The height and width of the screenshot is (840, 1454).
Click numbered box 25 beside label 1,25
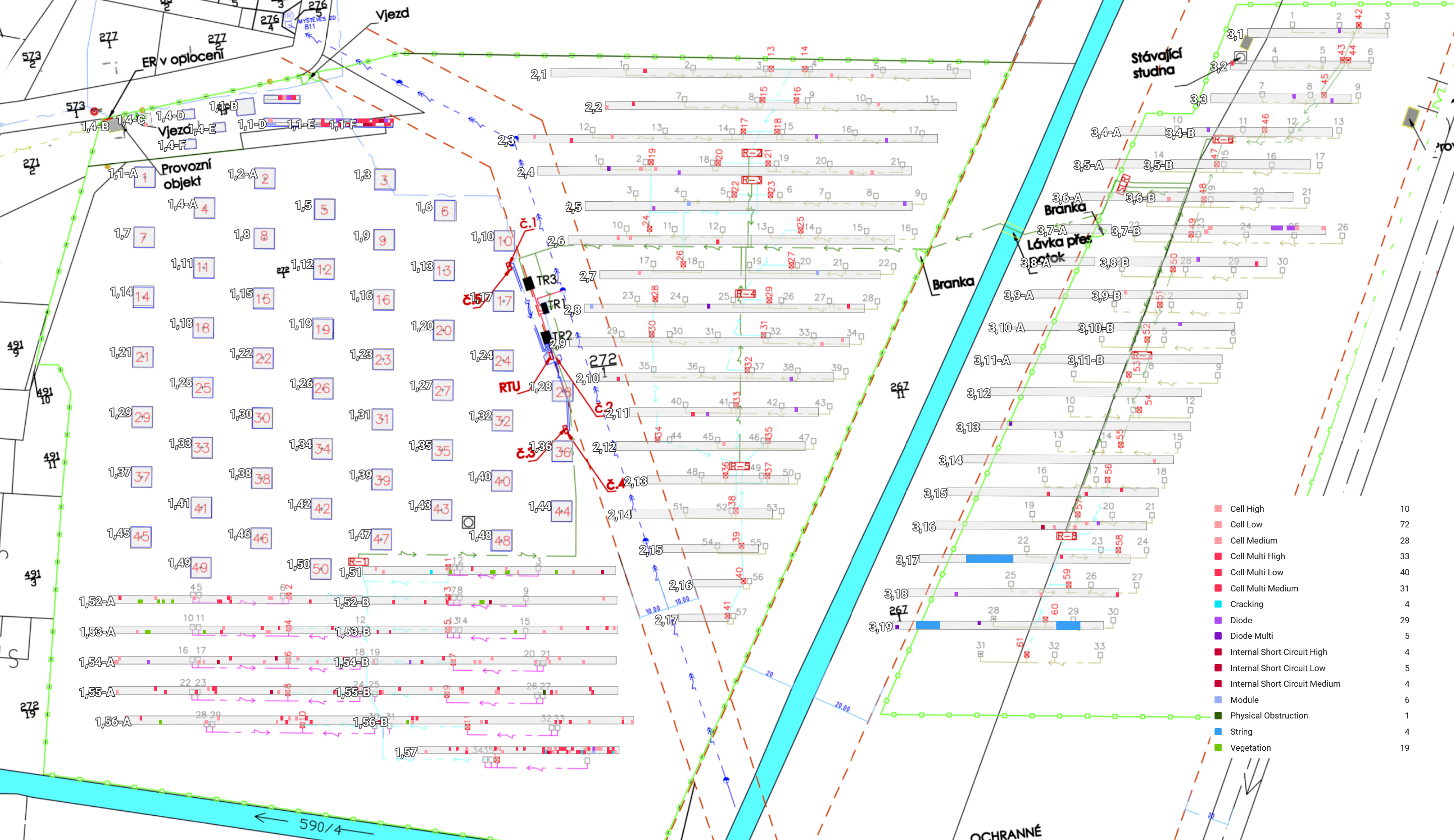tap(203, 388)
